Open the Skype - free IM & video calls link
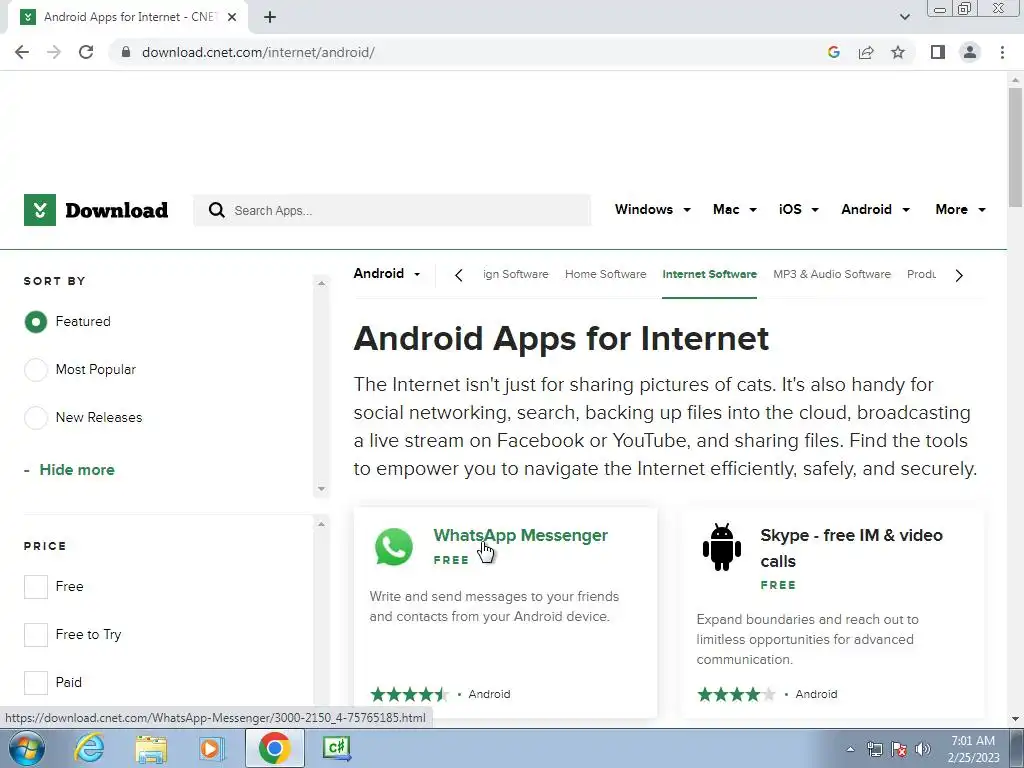Screen dimensions: 1024x768 (852, 548)
